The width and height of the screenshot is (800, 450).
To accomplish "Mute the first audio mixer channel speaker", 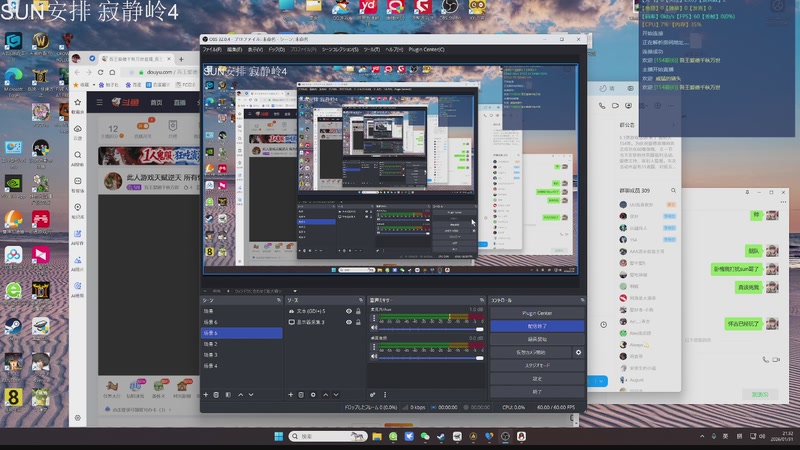I will click(374, 328).
